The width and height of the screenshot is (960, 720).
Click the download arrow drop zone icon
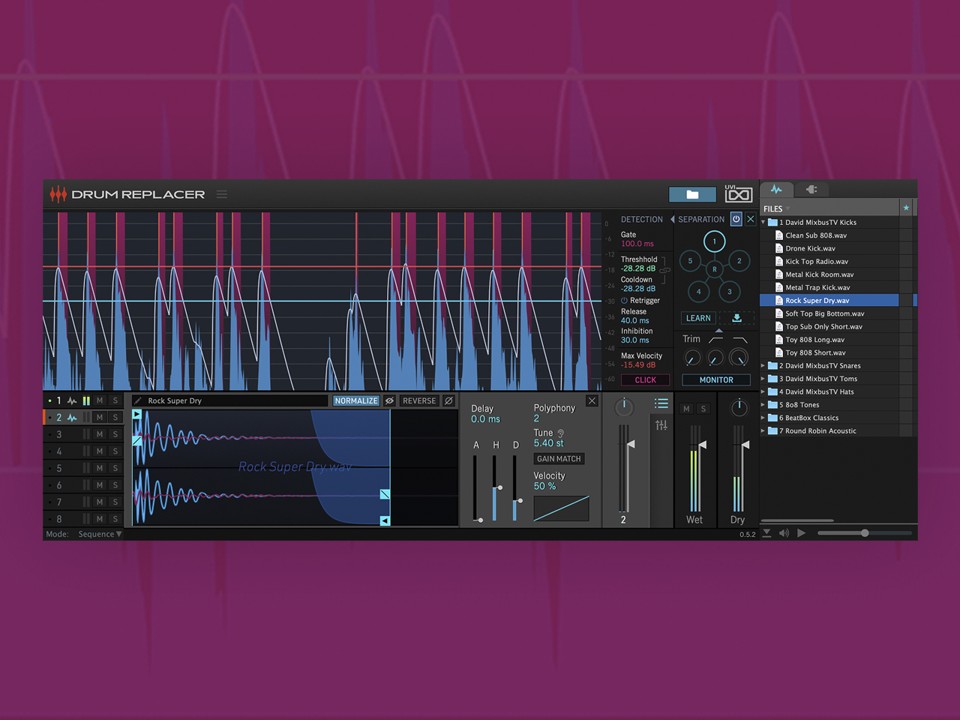737,318
